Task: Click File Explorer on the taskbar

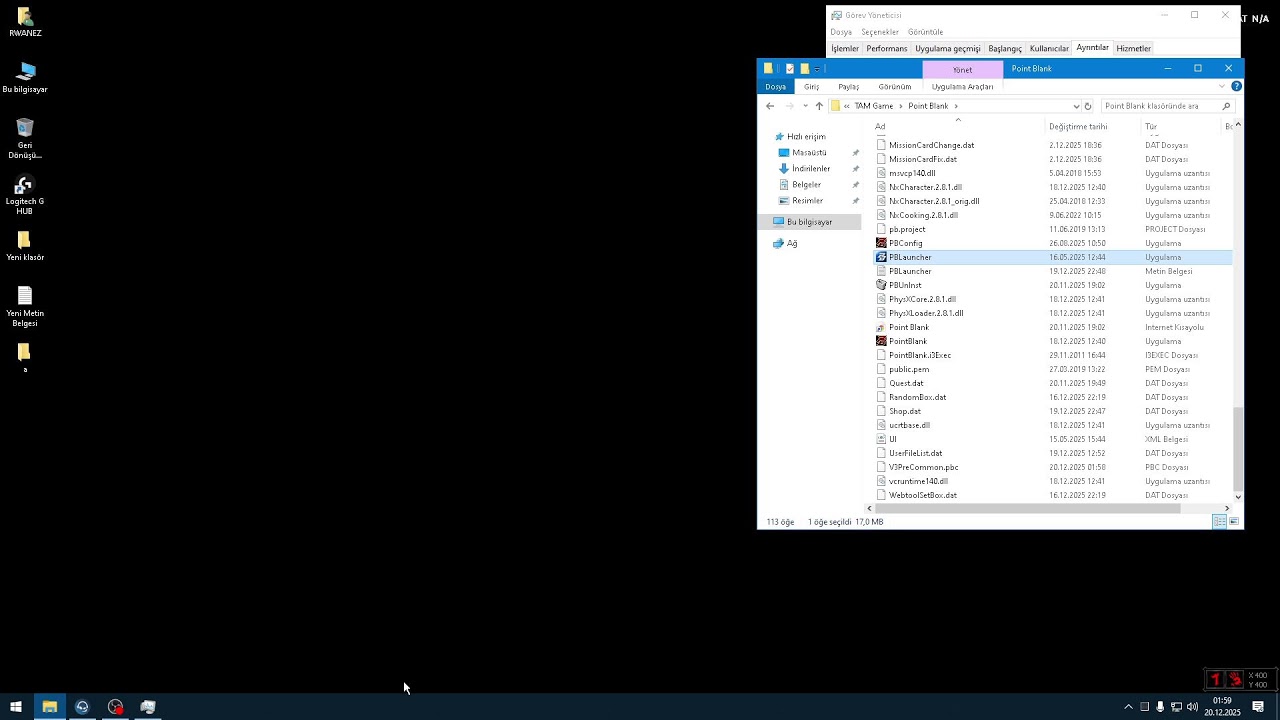Action: pos(49,707)
